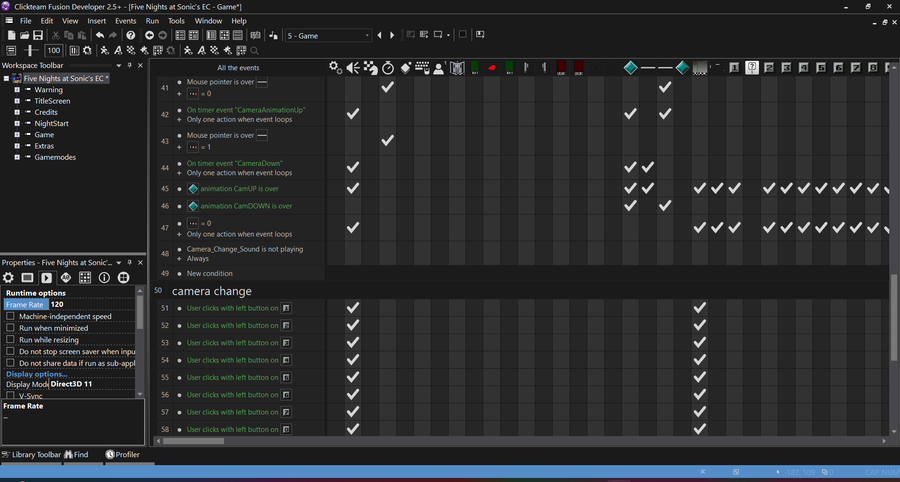This screenshot has height=482, width=900.
Task: Click the zoom value field showing 100
Action: click(x=53, y=50)
